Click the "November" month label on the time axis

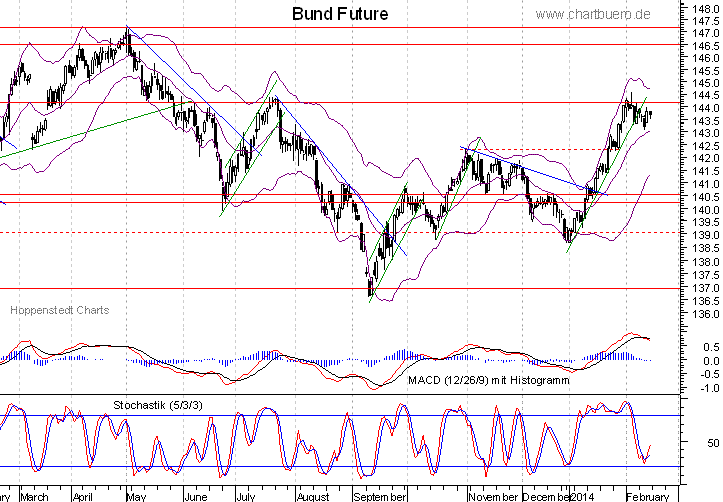[493, 497]
